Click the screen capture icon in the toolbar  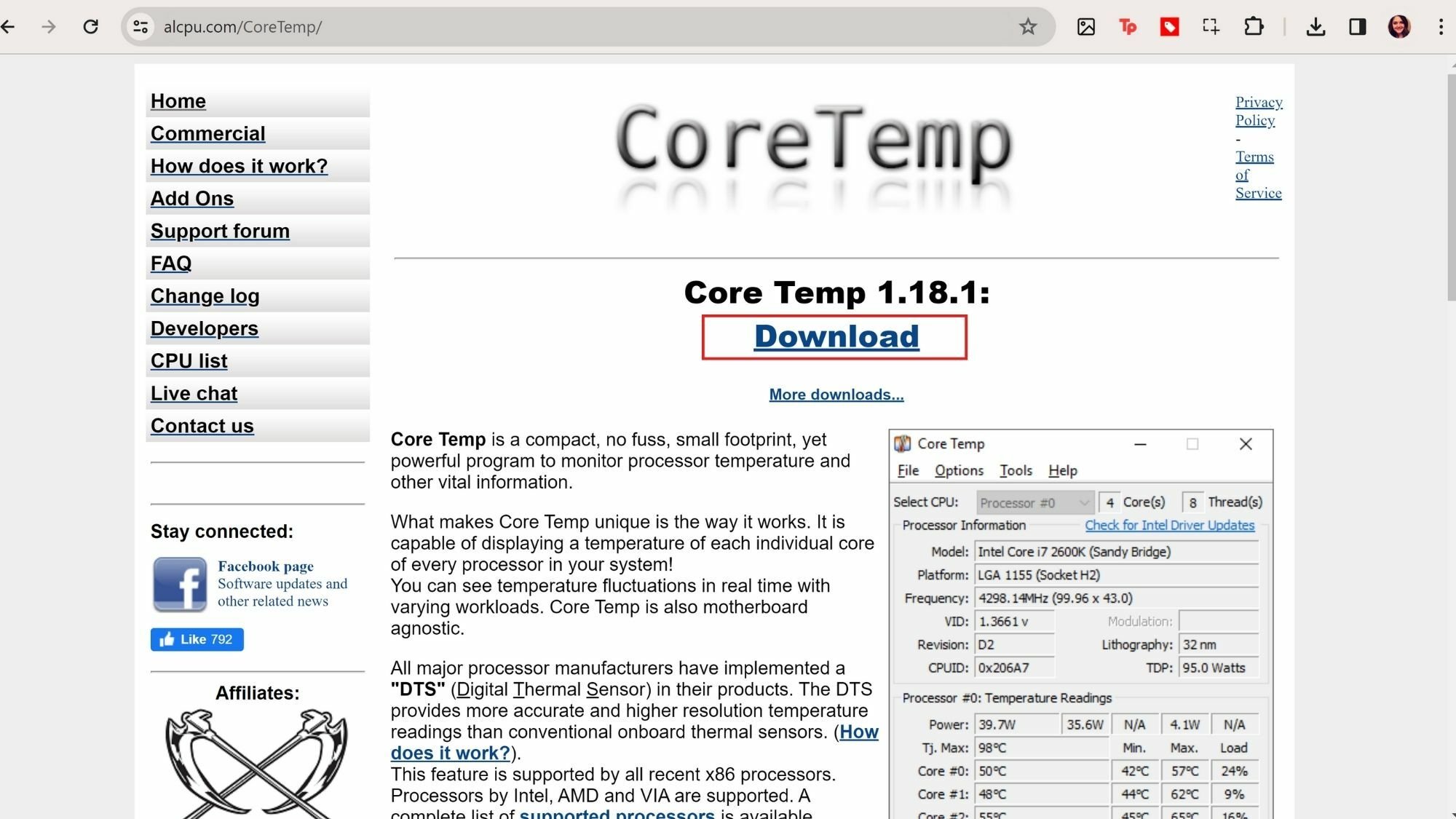click(1210, 27)
